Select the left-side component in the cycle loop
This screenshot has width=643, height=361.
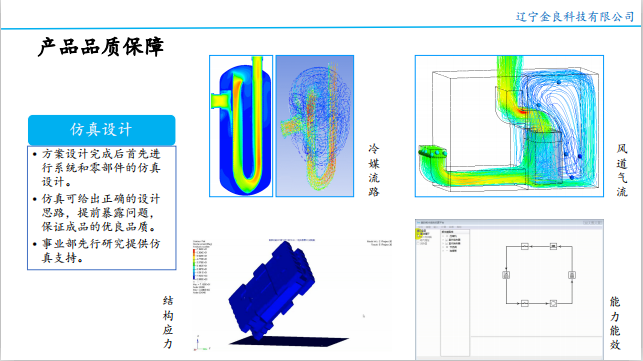pos(506,275)
